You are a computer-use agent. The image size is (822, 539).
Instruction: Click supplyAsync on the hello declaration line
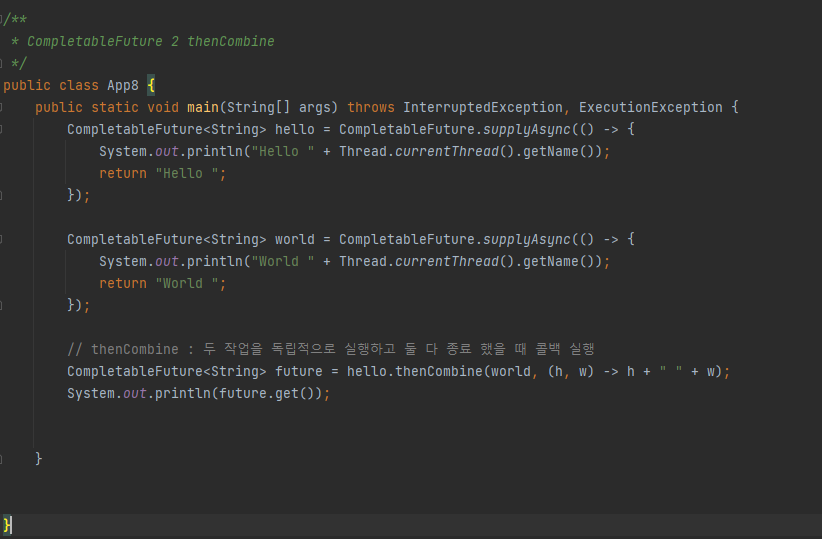[x=526, y=130]
